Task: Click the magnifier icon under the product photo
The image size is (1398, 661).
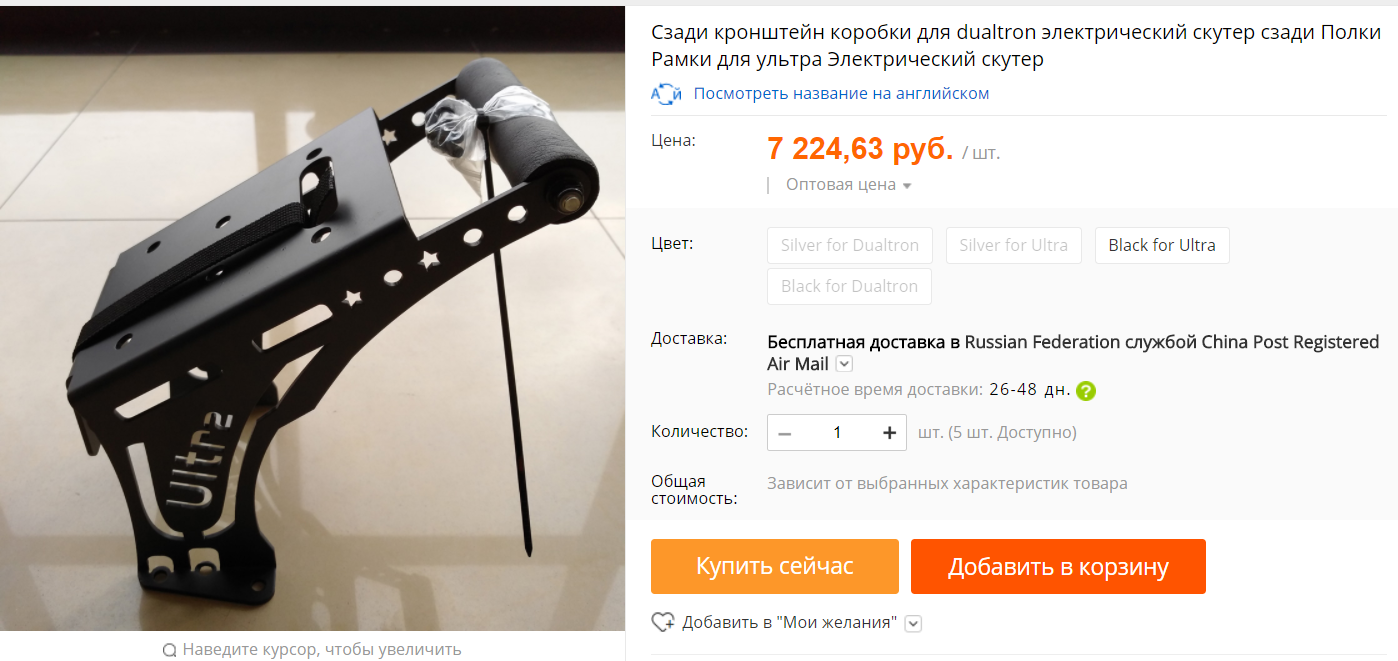Action: coord(169,650)
